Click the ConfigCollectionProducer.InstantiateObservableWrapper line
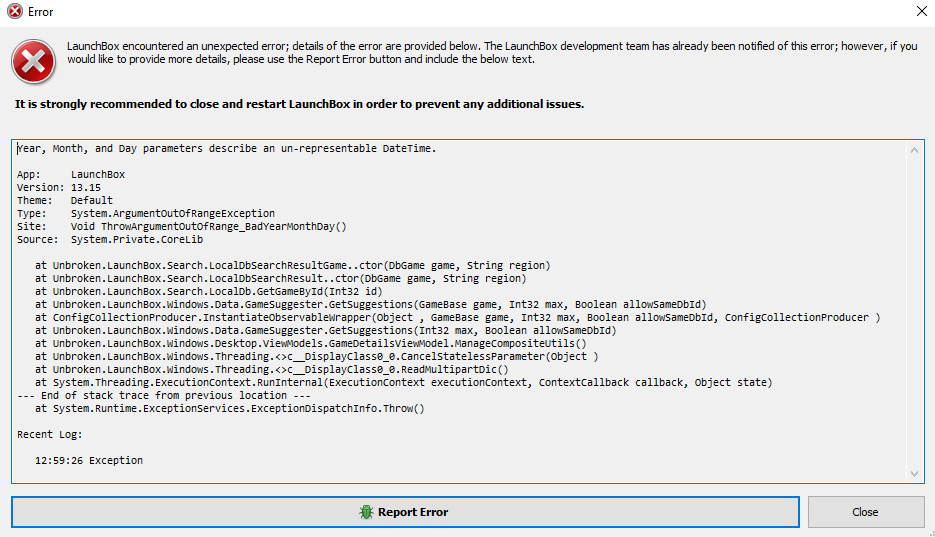The height and width of the screenshot is (537, 935). [x=457, y=317]
